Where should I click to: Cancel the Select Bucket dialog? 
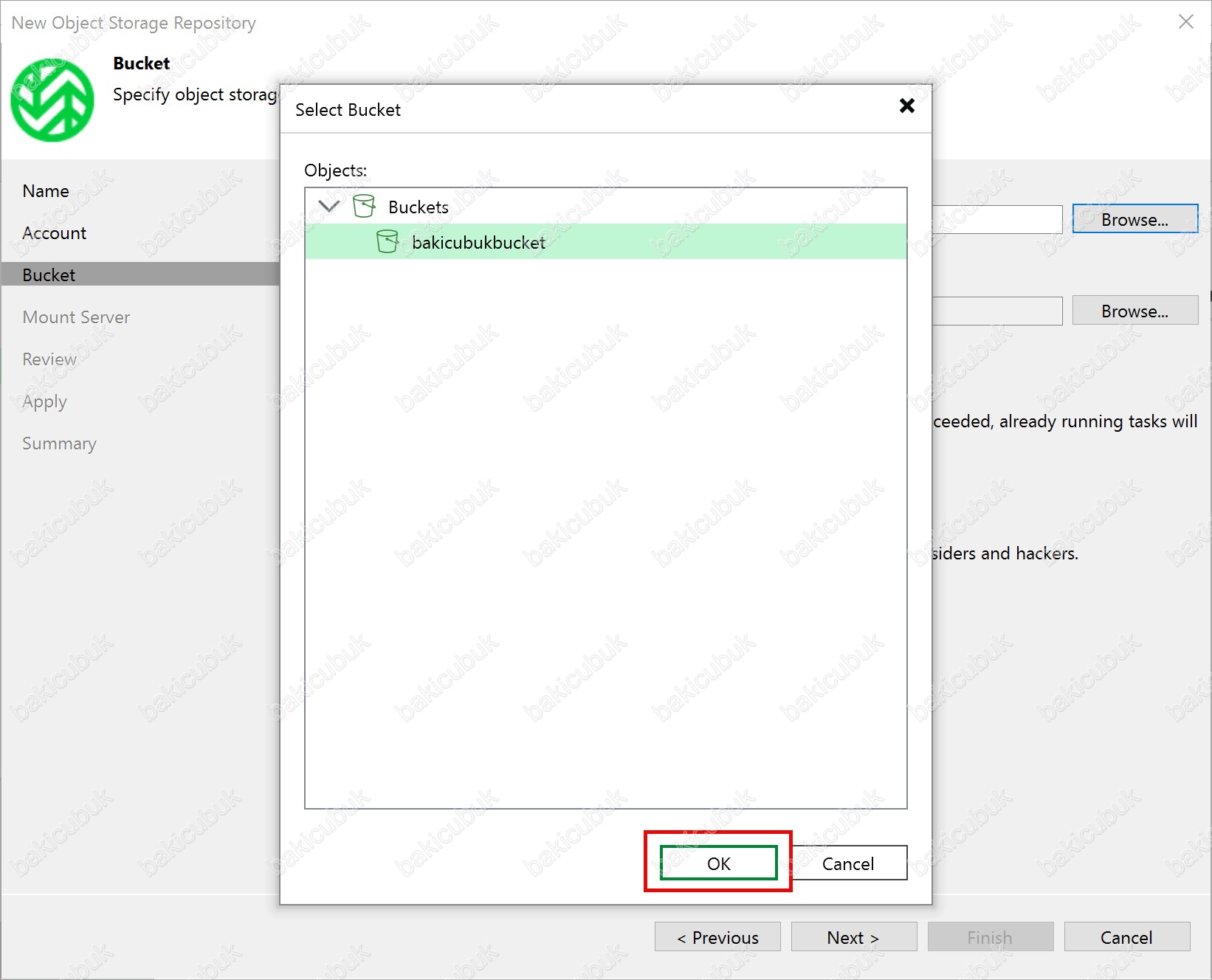pos(847,863)
